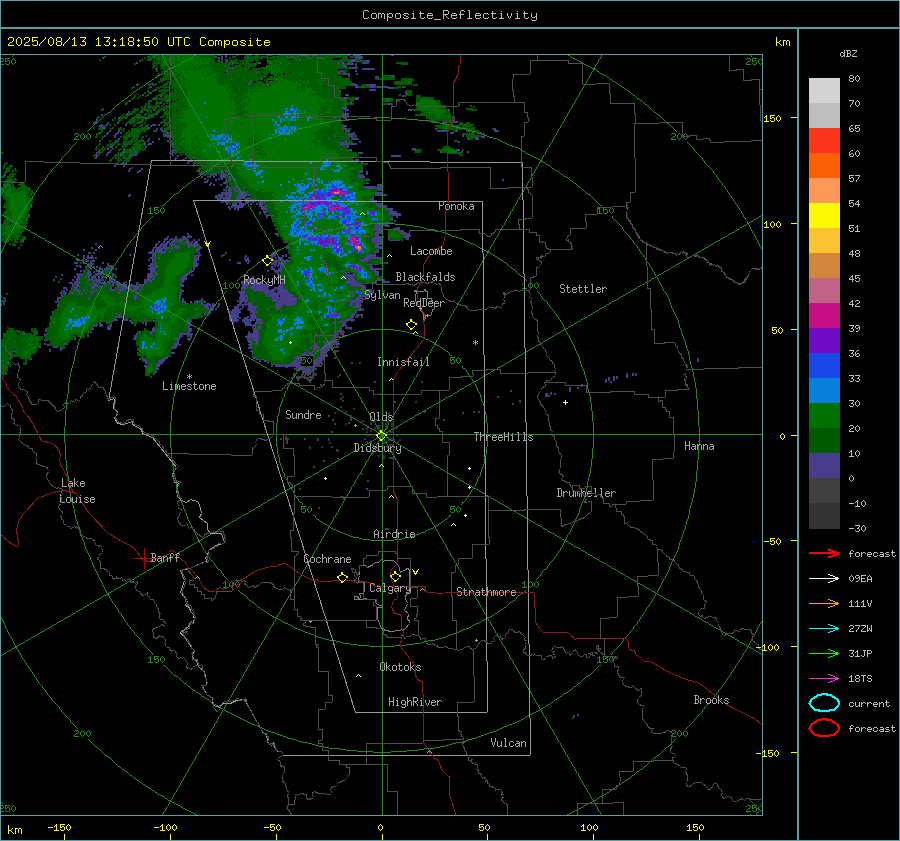Click the RockyMH label

point(264,280)
